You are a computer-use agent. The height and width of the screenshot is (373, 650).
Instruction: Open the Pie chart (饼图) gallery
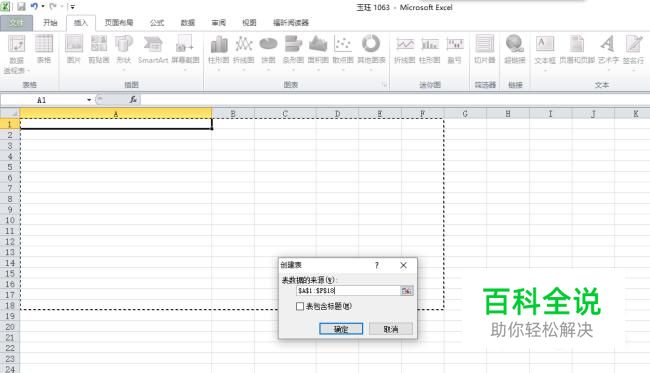tap(268, 52)
